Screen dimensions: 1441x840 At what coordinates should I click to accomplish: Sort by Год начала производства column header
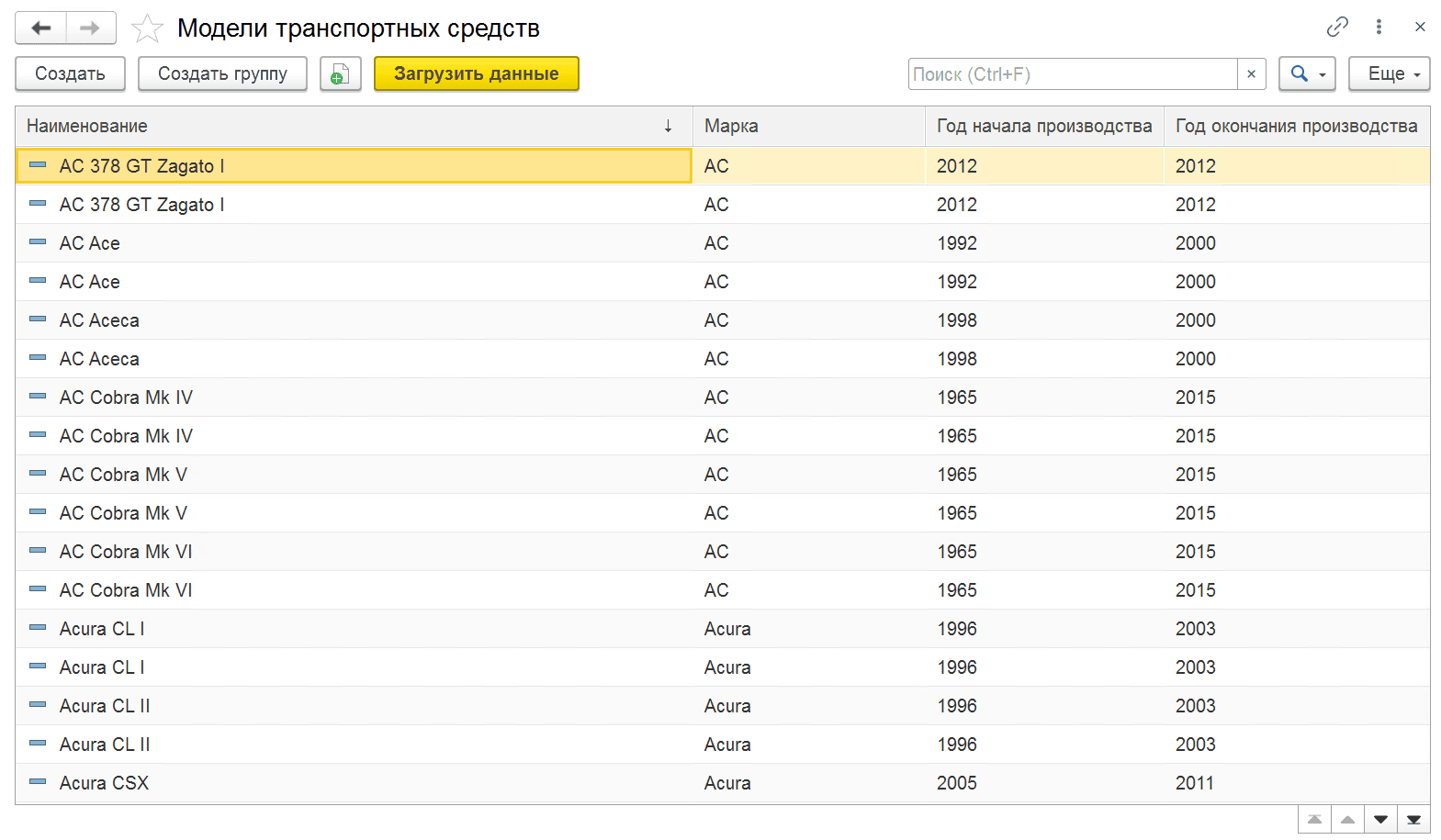click(1044, 127)
